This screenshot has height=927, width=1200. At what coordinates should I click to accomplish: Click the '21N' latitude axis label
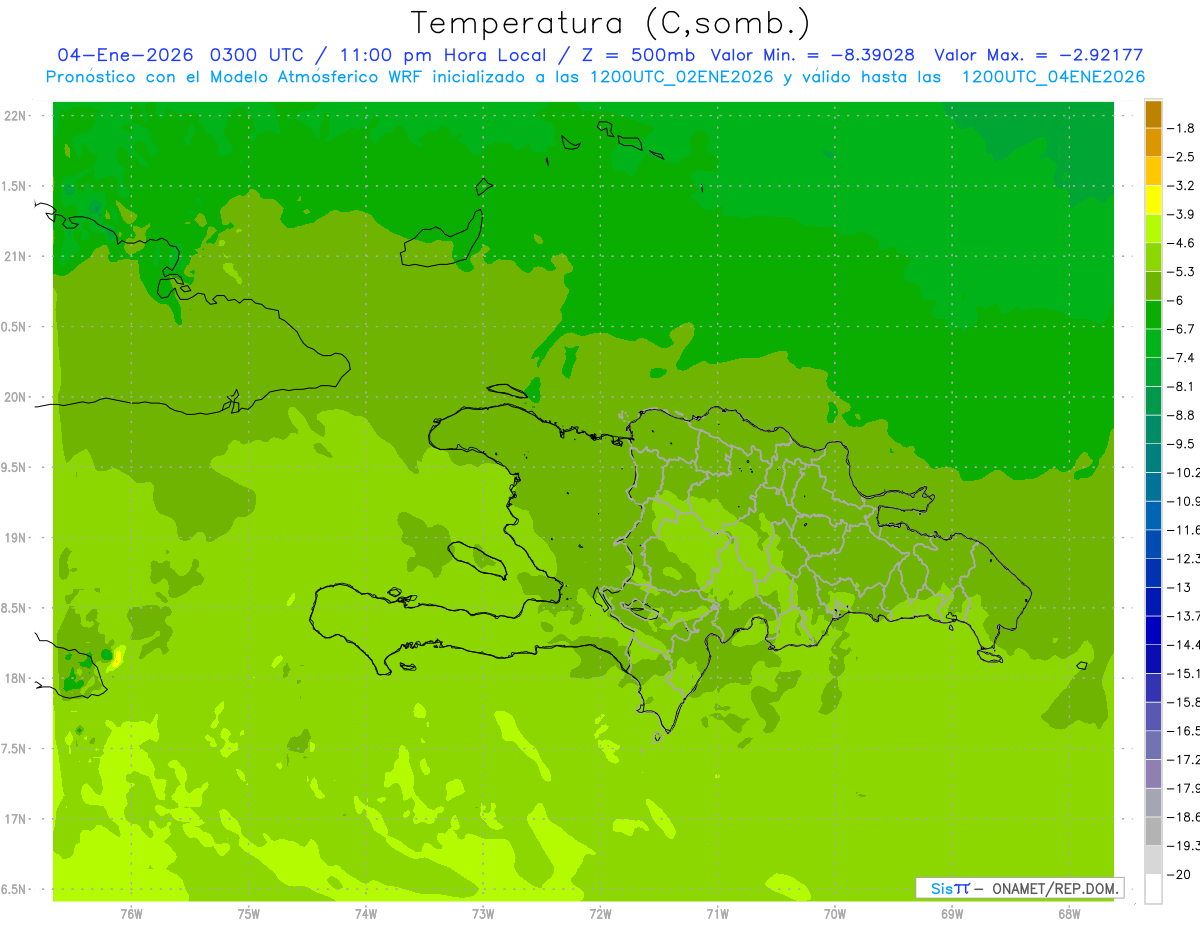[17, 256]
